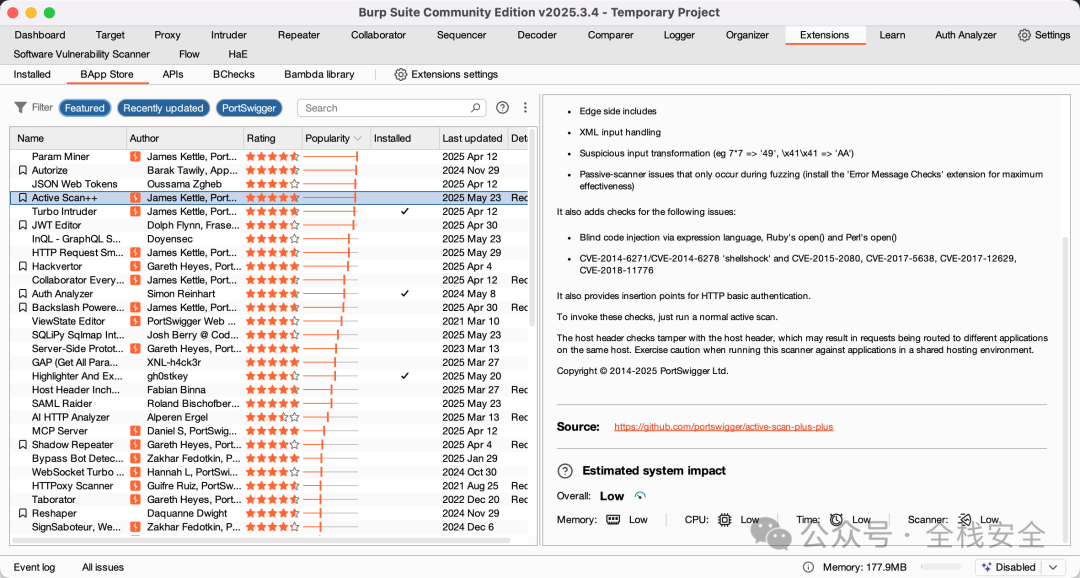Click popularity bar for Param Miner

pos(331,156)
